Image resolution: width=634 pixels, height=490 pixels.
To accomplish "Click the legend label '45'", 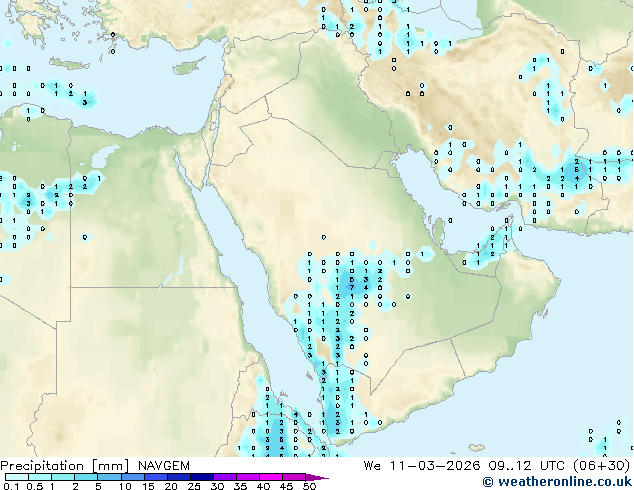I will 286,486.
